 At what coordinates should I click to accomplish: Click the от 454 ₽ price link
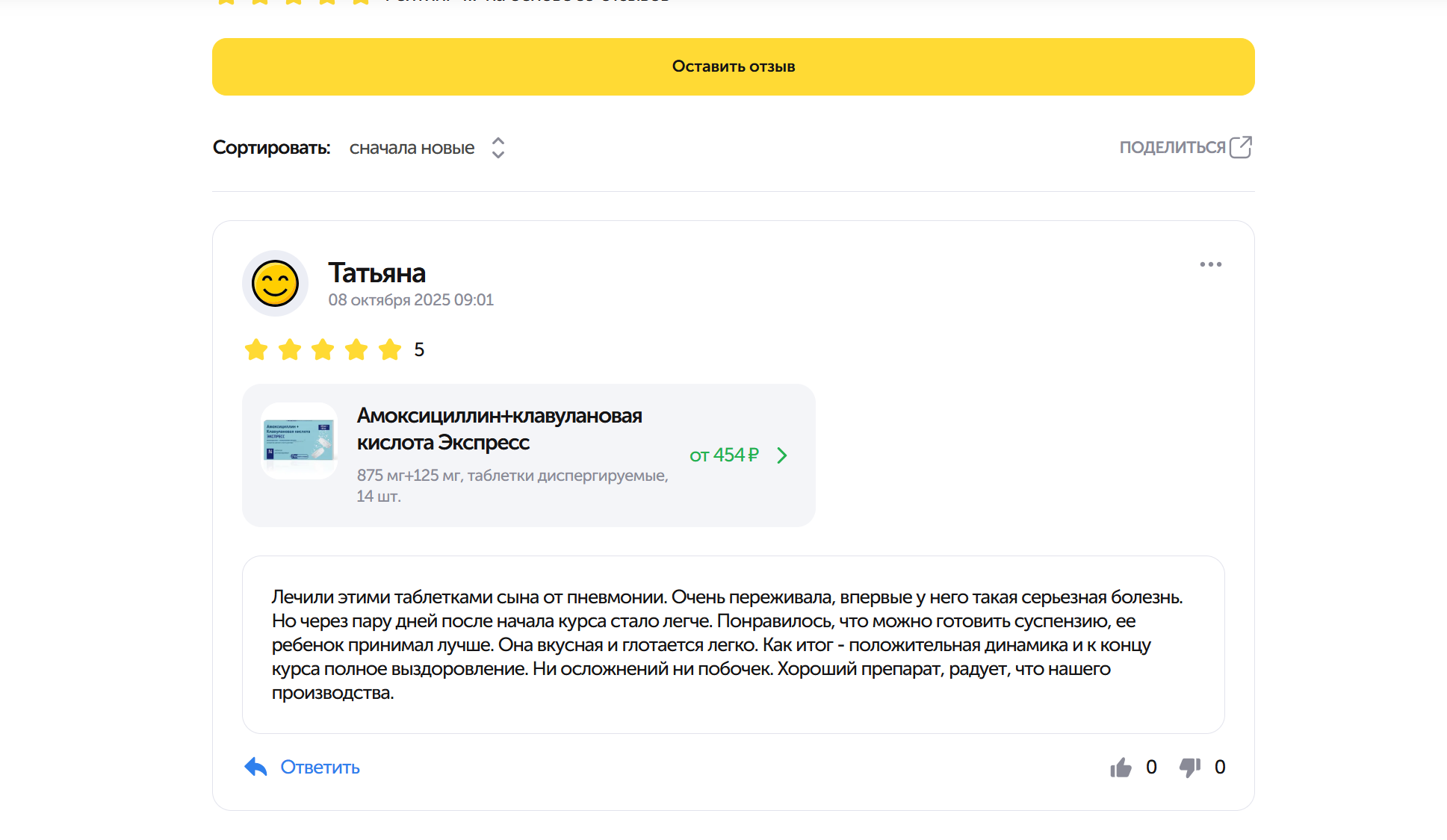point(724,455)
